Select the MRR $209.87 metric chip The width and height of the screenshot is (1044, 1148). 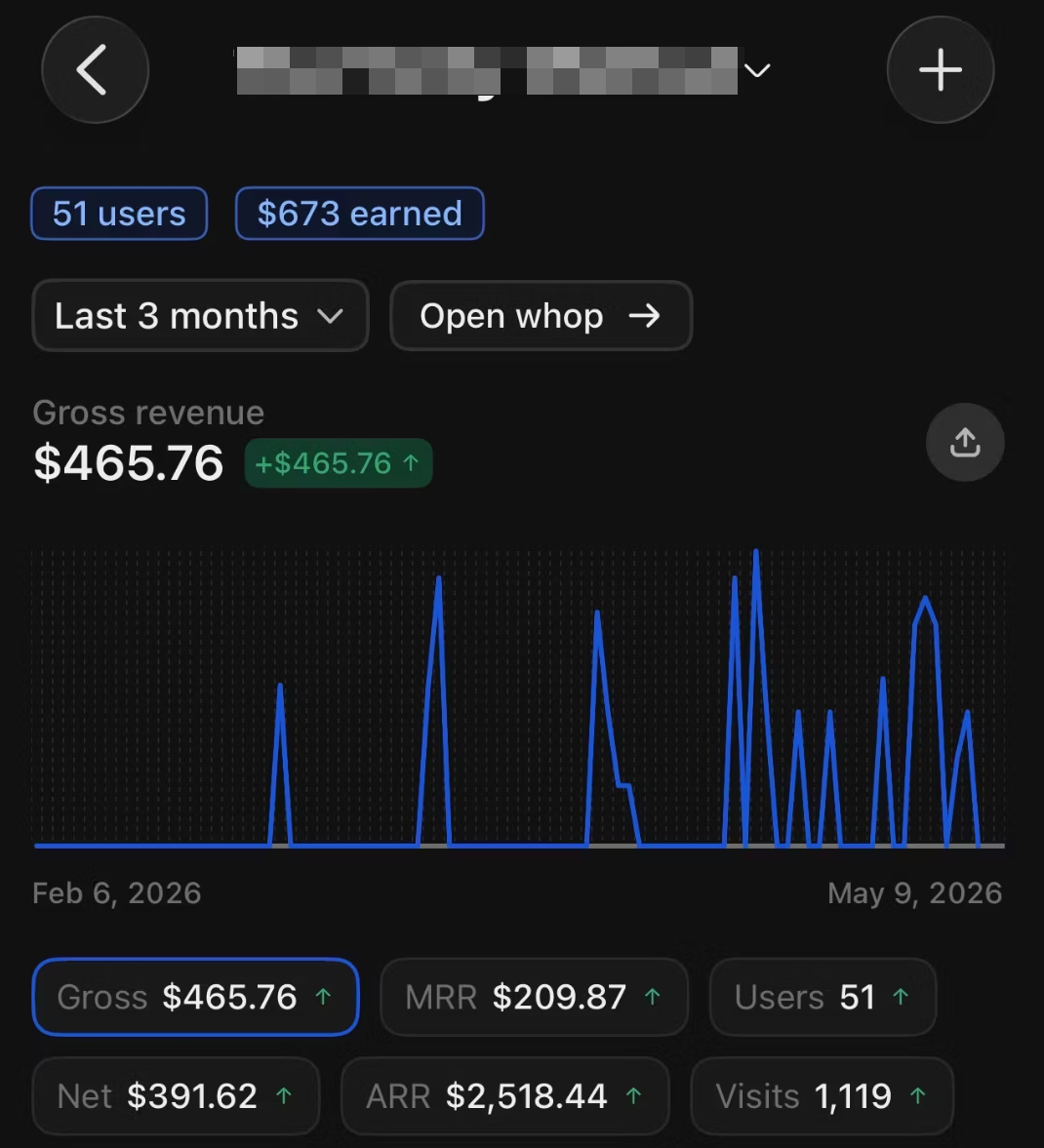[x=534, y=997]
